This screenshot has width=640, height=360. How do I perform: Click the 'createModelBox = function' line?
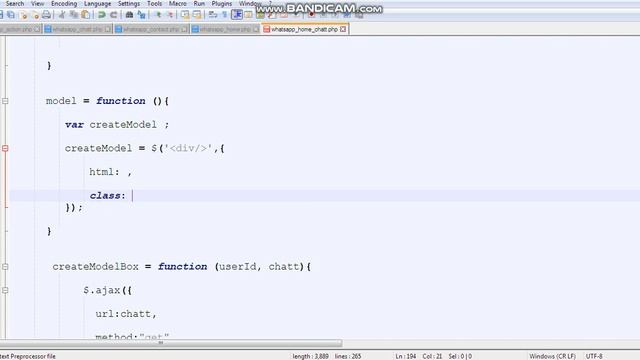click(182, 267)
